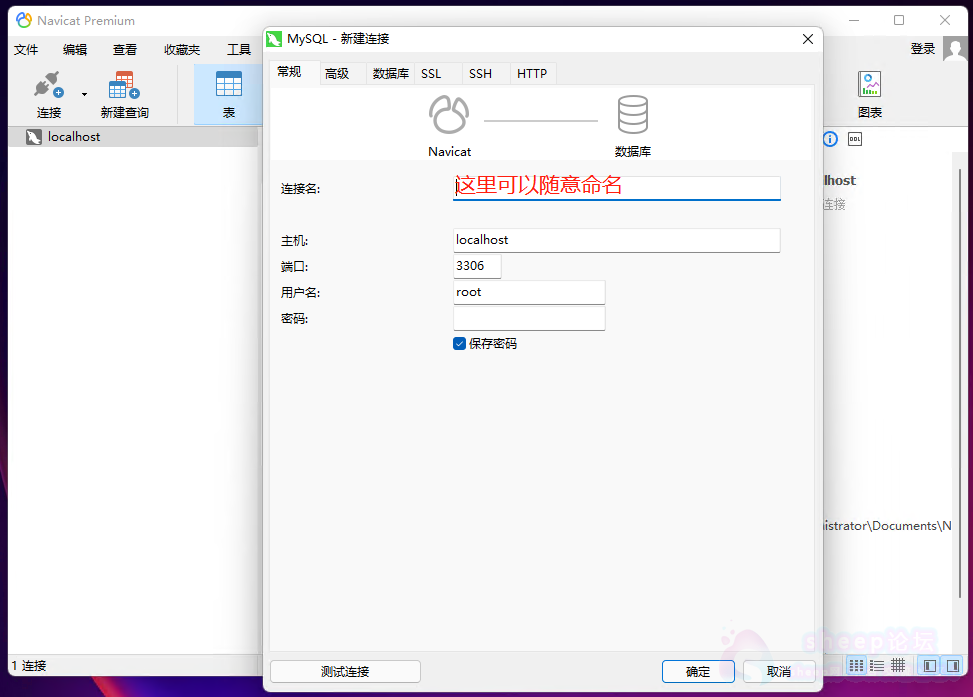Switch to detail table view icon
The image size is (973, 697).
click(x=898, y=666)
